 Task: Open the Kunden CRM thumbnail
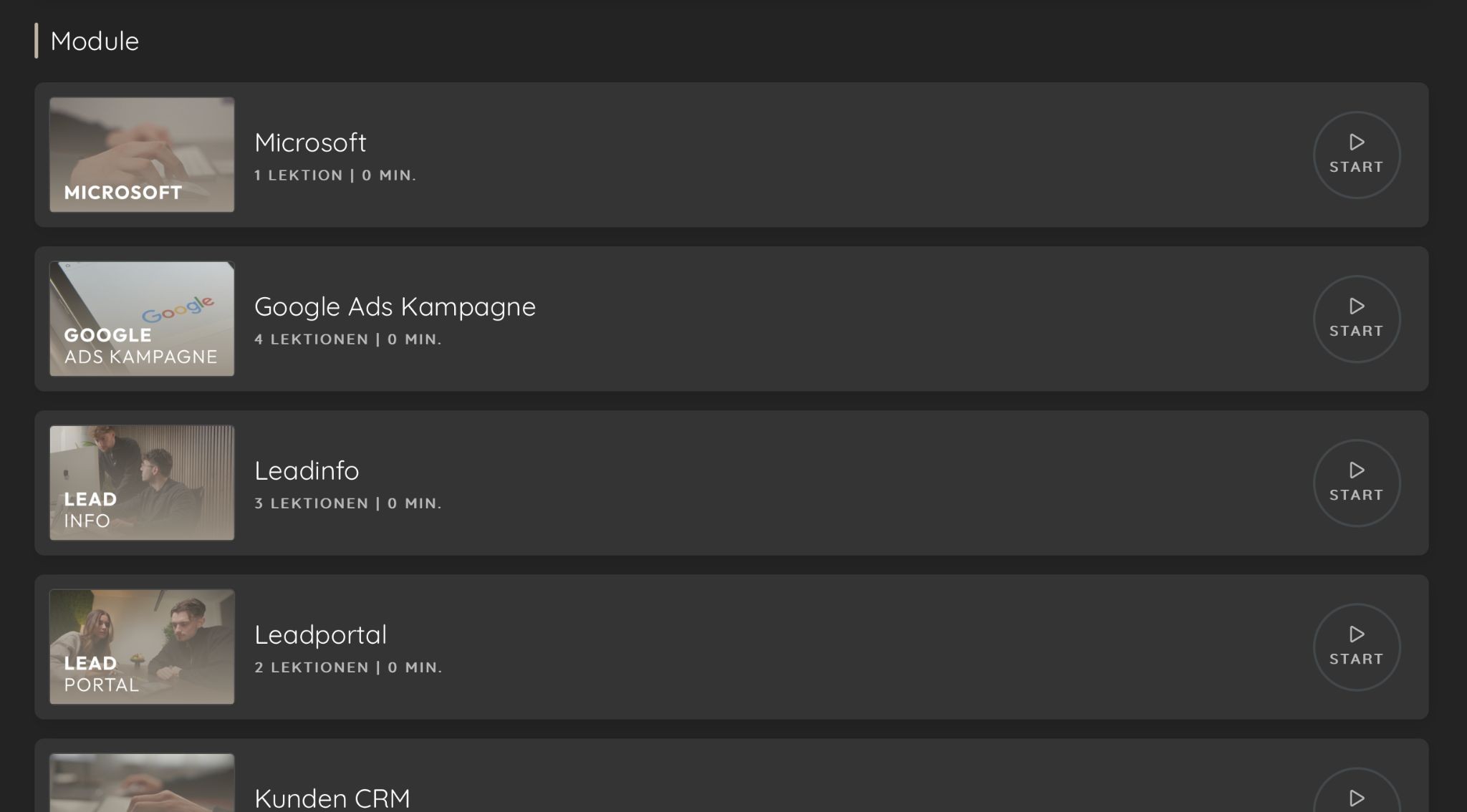pos(142,783)
